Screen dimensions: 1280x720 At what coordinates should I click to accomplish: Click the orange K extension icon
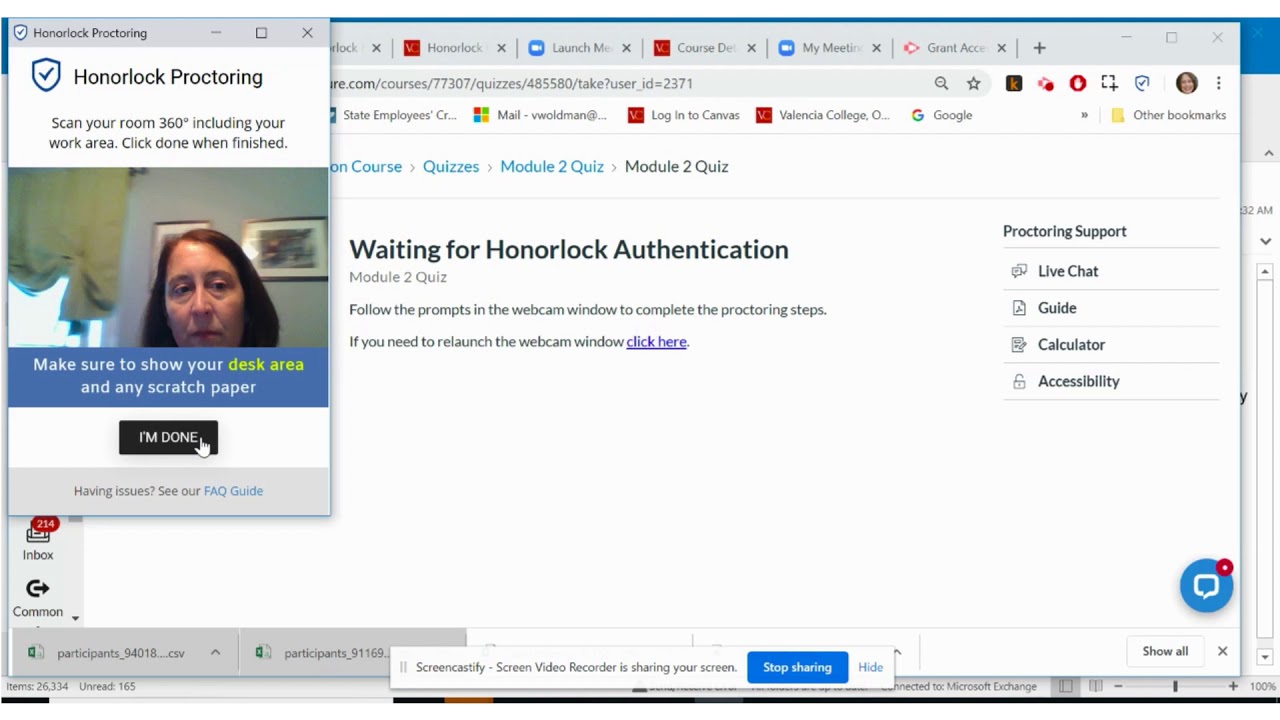1014,84
